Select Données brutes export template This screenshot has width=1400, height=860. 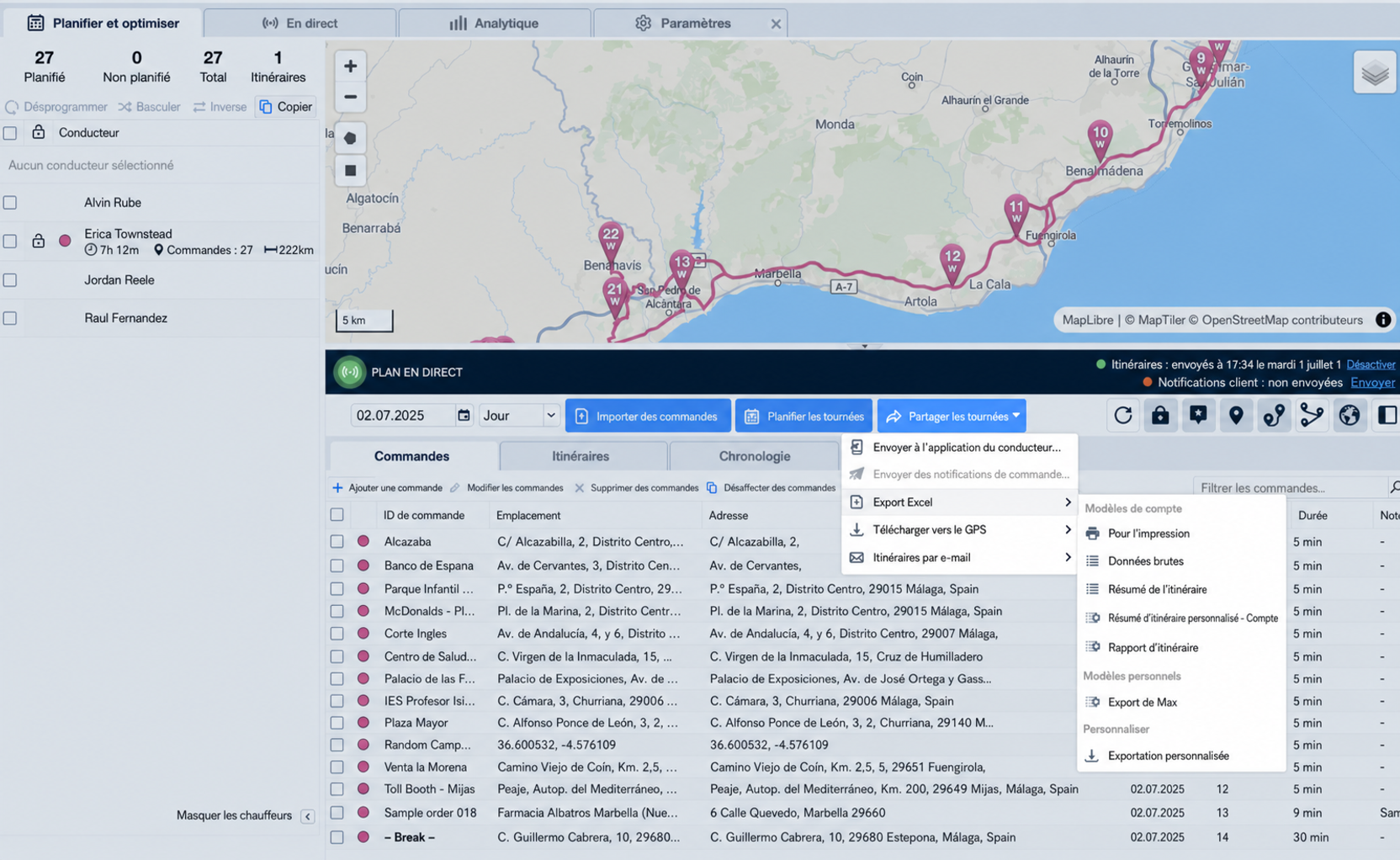[1181, 561]
